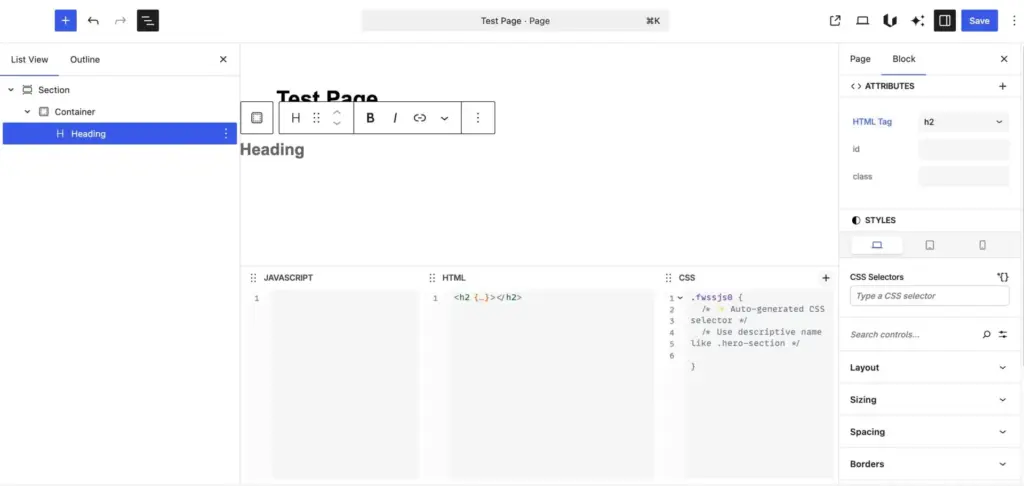Toggle bold formatting
Viewport: 1024px width, 486px height.
click(370, 118)
